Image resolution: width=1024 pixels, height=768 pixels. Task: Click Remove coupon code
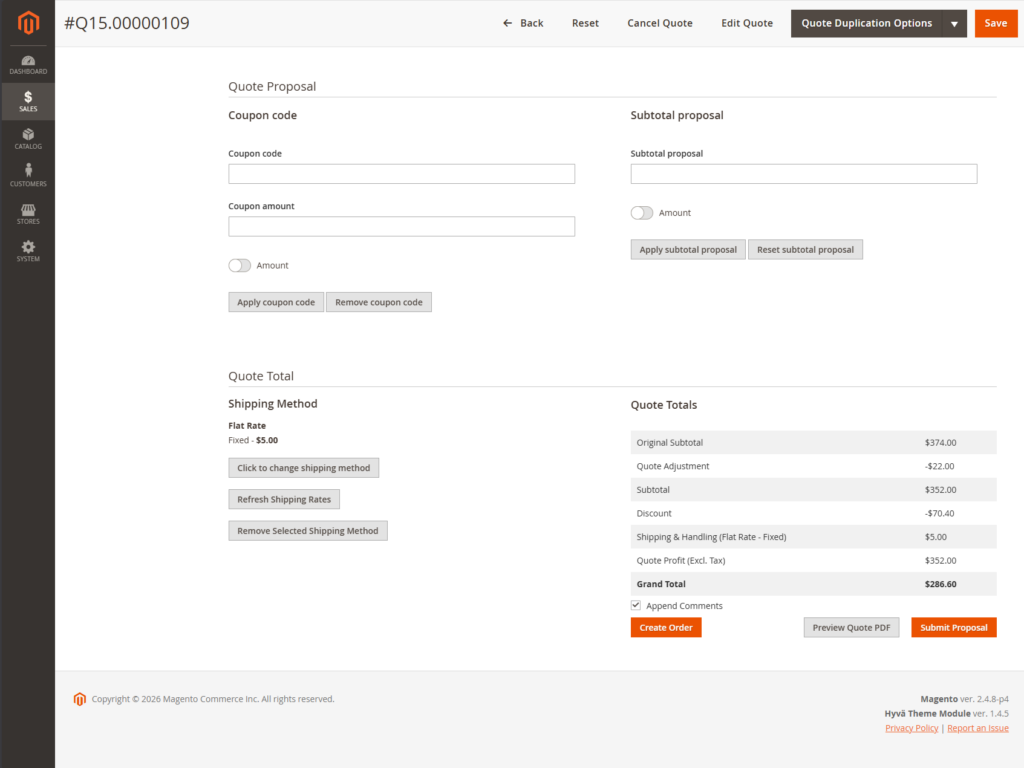379,302
